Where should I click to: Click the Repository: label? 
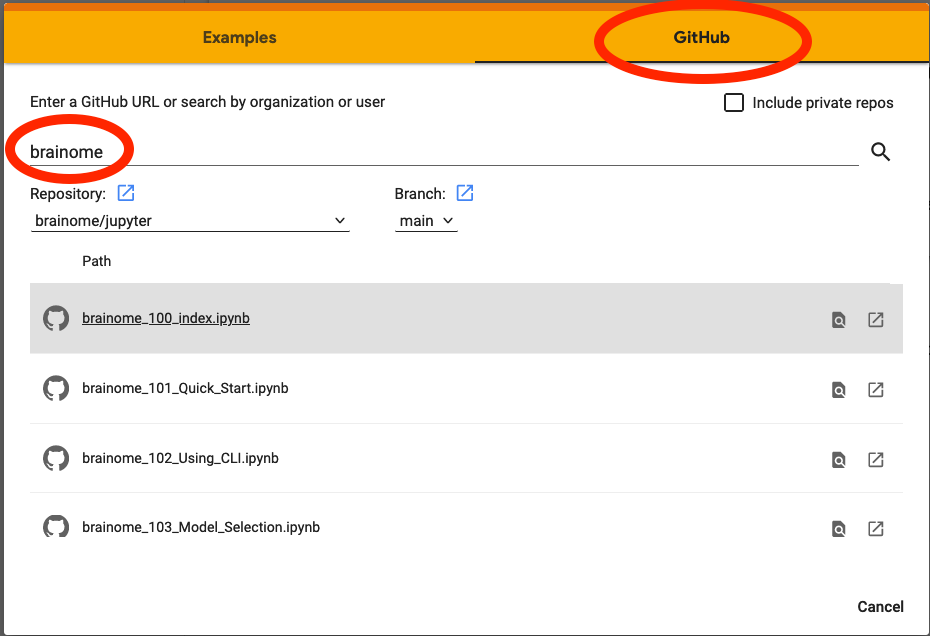pyautogui.click(x=68, y=194)
